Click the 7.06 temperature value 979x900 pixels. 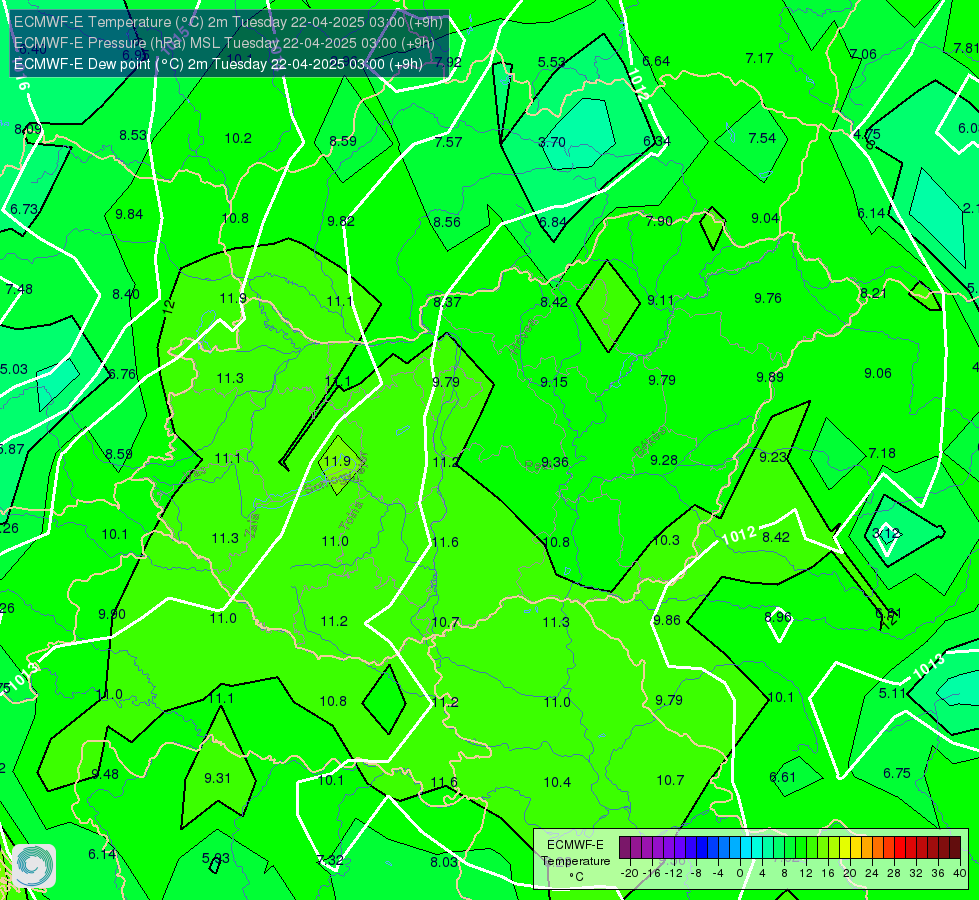pyautogui.click(x=863, y=54)
